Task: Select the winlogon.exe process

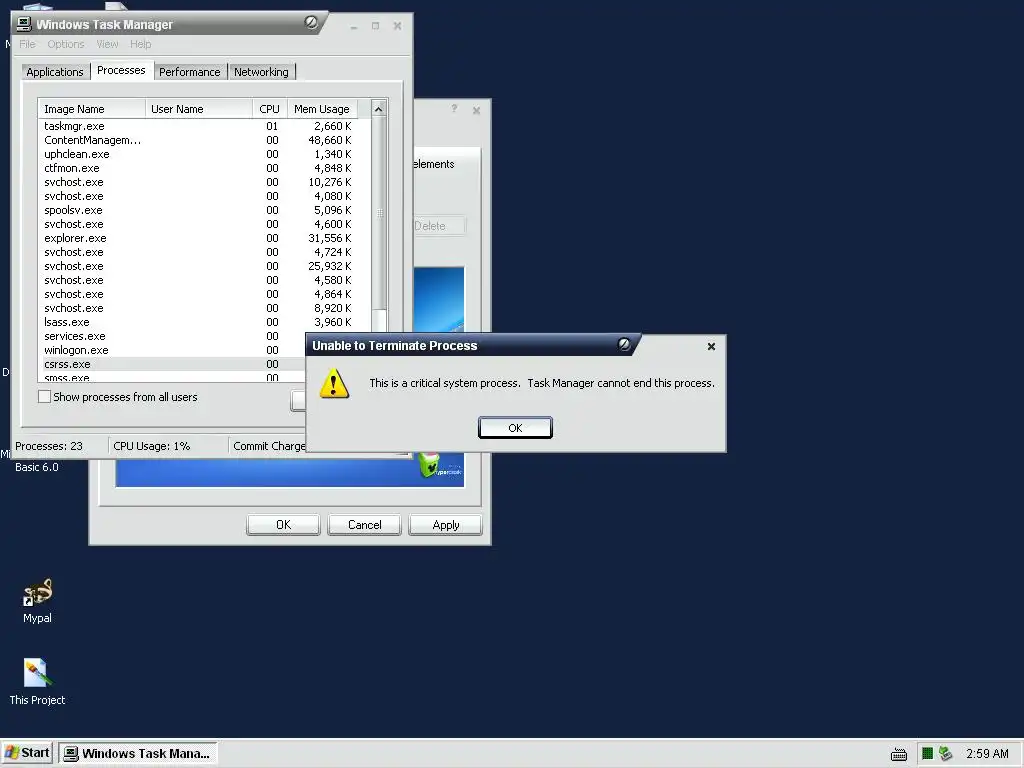Action: pyautogui.click(x=172, y=350)
